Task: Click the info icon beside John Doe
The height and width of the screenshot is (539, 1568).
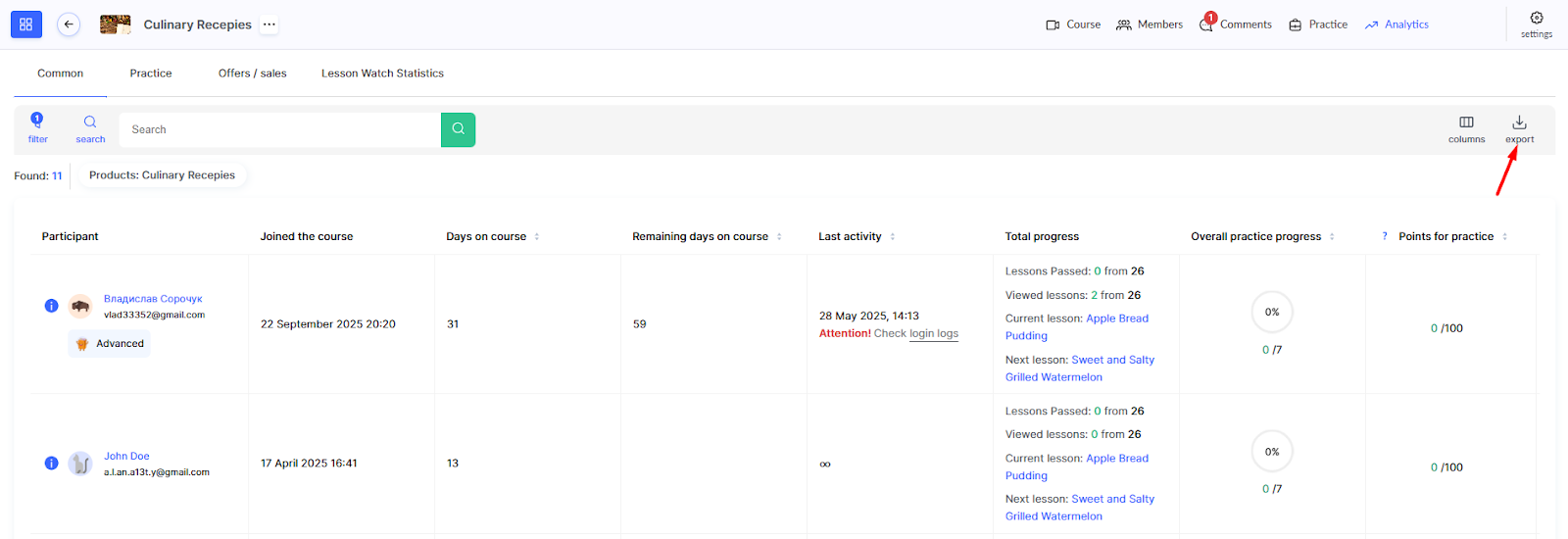Action: click(x=52, y=464)
